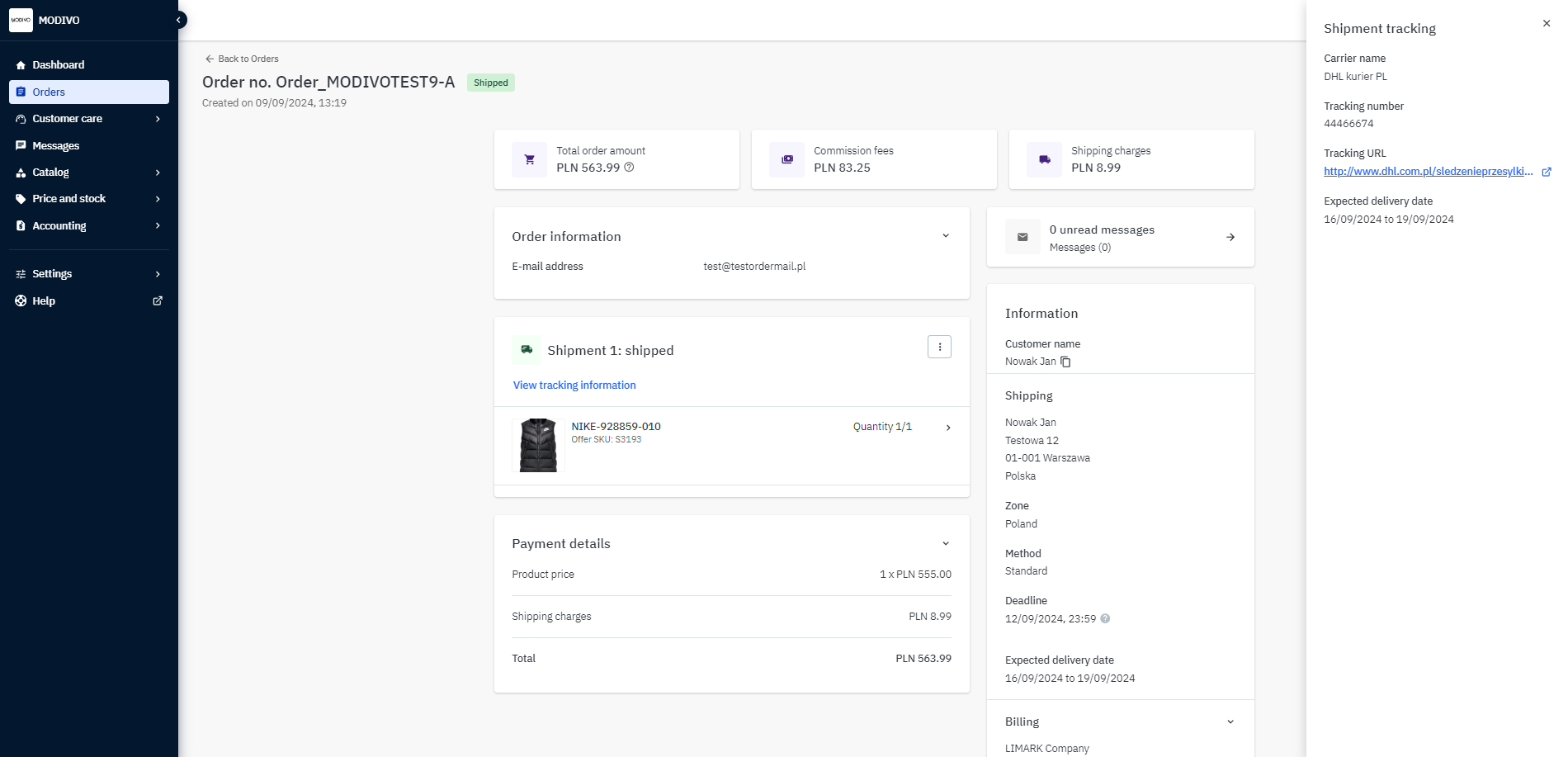Expand the Billing section
This screenshot has height=757, width=1568.
tap(1230, 722)
